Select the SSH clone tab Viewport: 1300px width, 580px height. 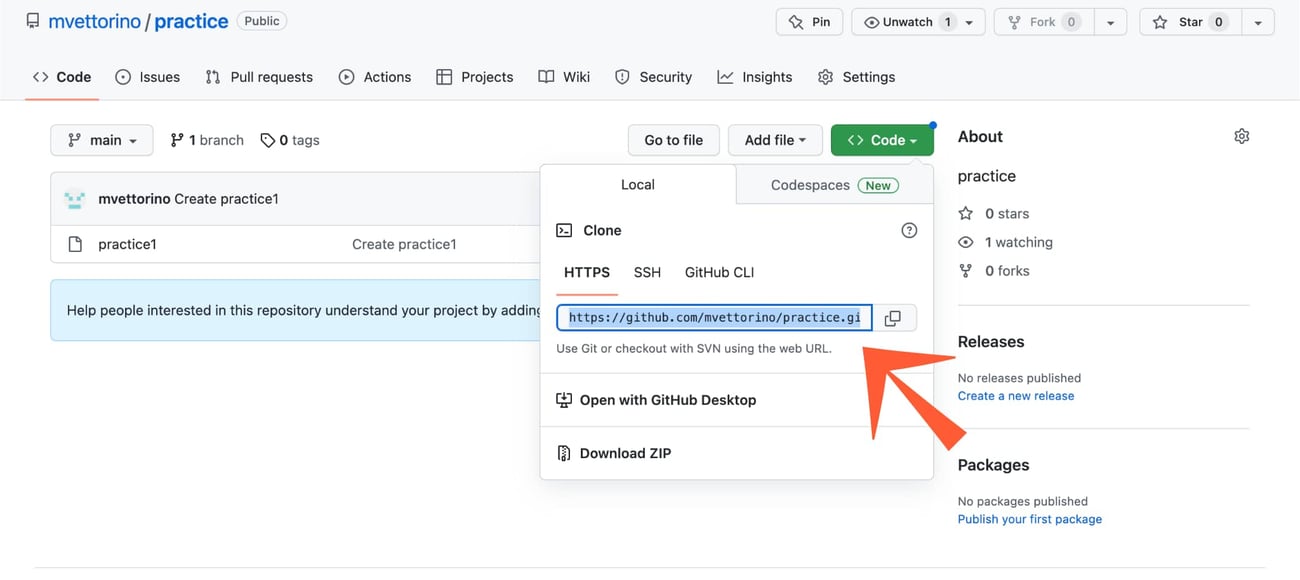point(647,272)
